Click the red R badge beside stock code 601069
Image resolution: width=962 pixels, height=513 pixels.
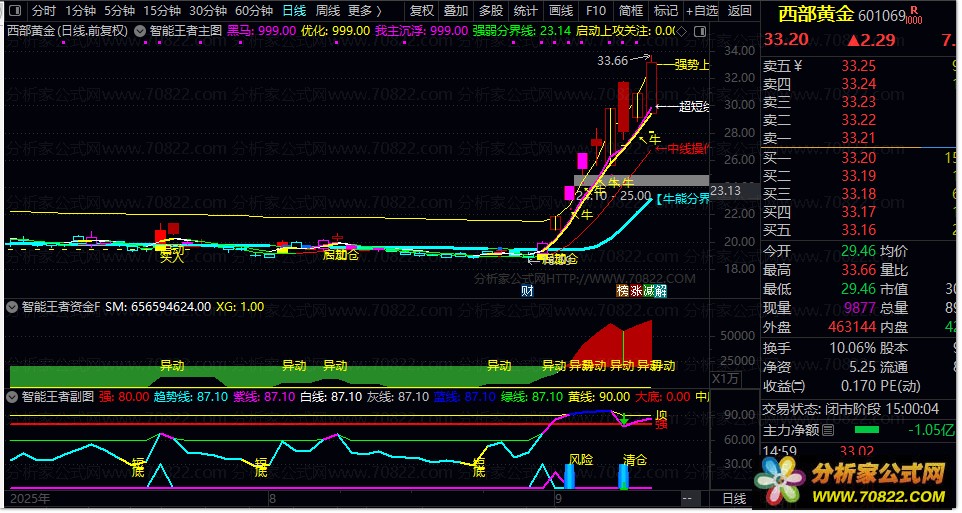pos(914,10)
